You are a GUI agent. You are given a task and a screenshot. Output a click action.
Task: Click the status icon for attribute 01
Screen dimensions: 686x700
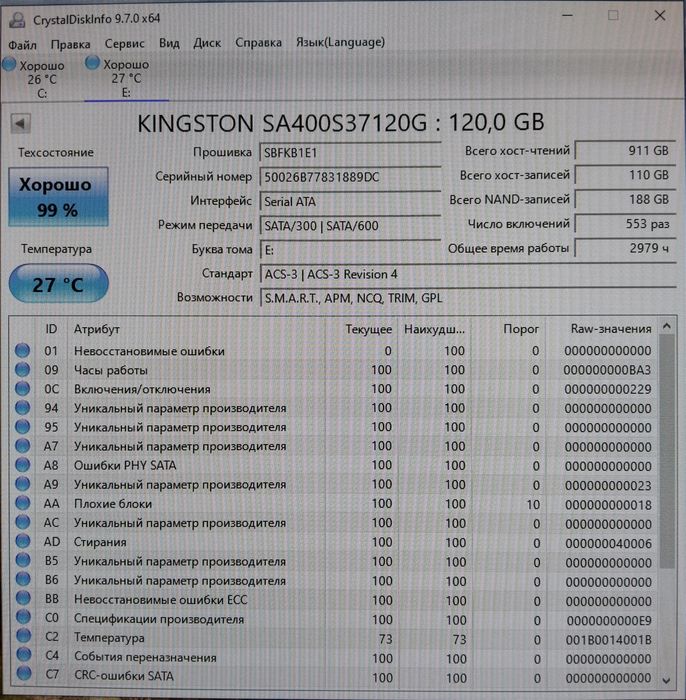coord(22,350)
